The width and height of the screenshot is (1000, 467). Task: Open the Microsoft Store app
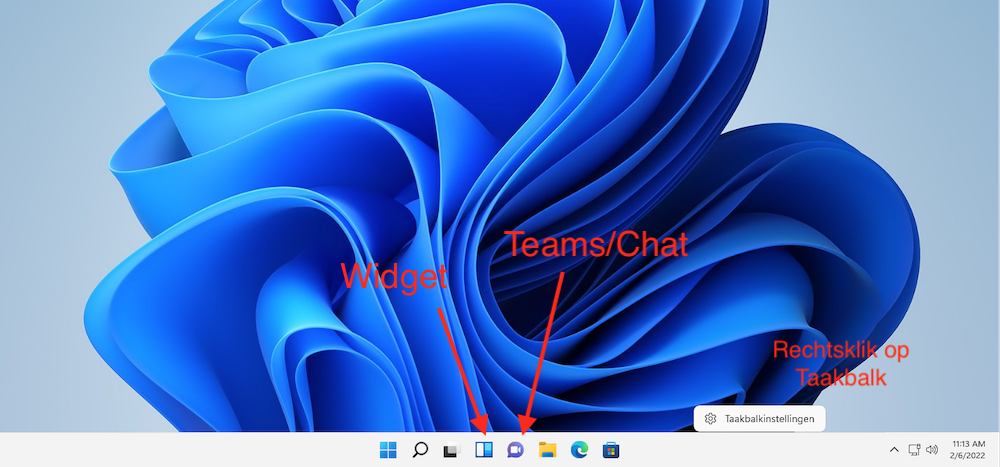coord(609,450)
